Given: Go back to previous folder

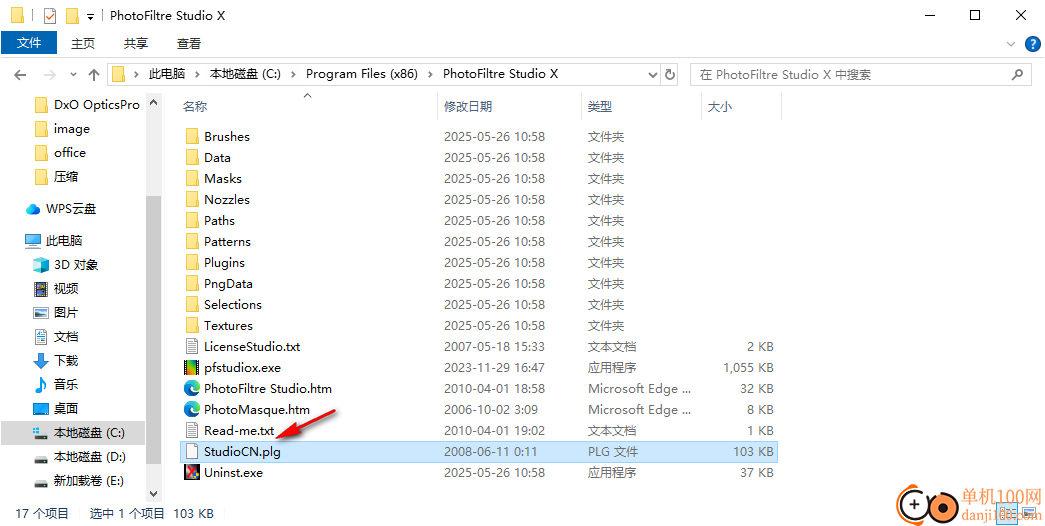Looking at the screenshot, I should tap(21, 75).
